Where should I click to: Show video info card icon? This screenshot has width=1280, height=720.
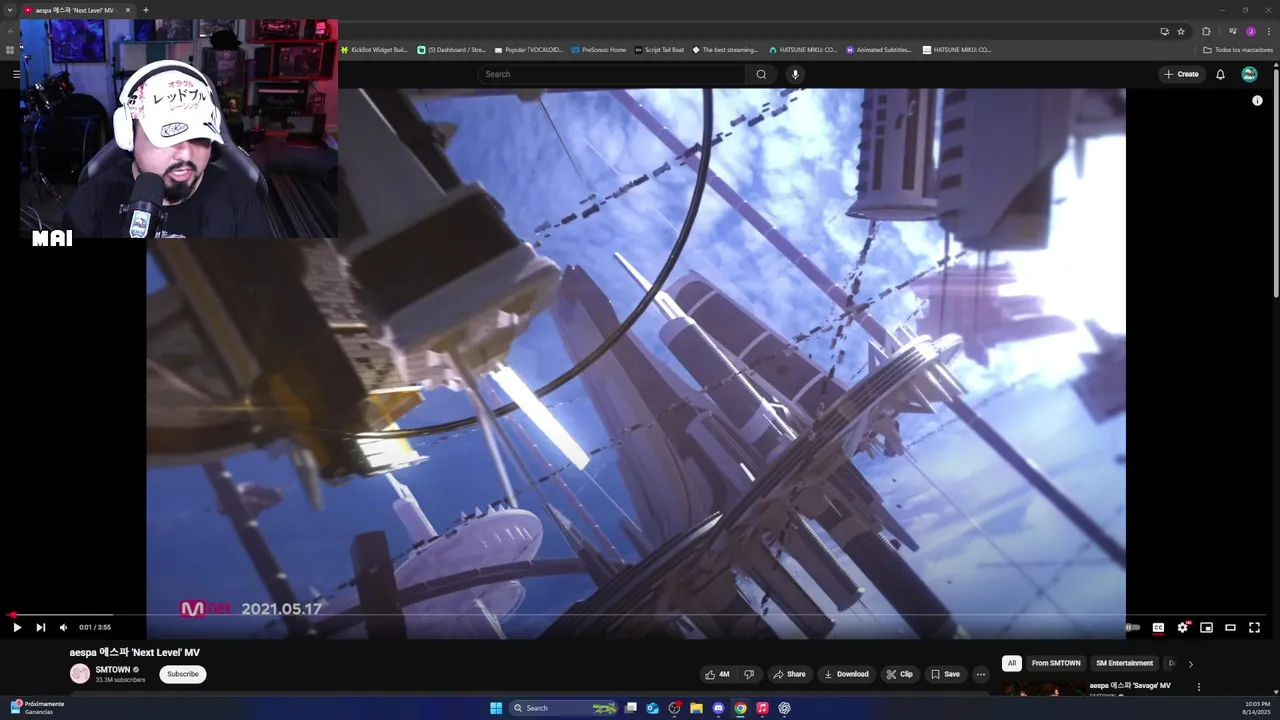1257,101
